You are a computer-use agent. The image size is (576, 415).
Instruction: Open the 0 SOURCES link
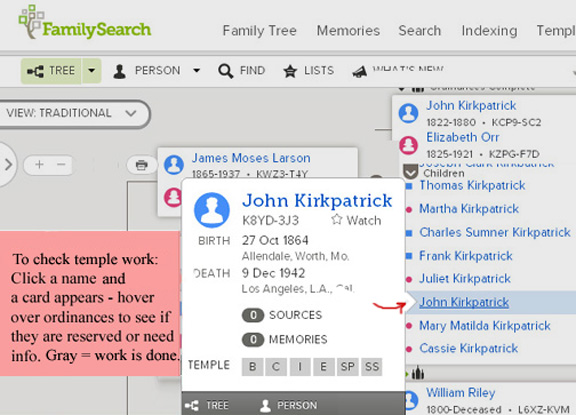click(282, 315)
